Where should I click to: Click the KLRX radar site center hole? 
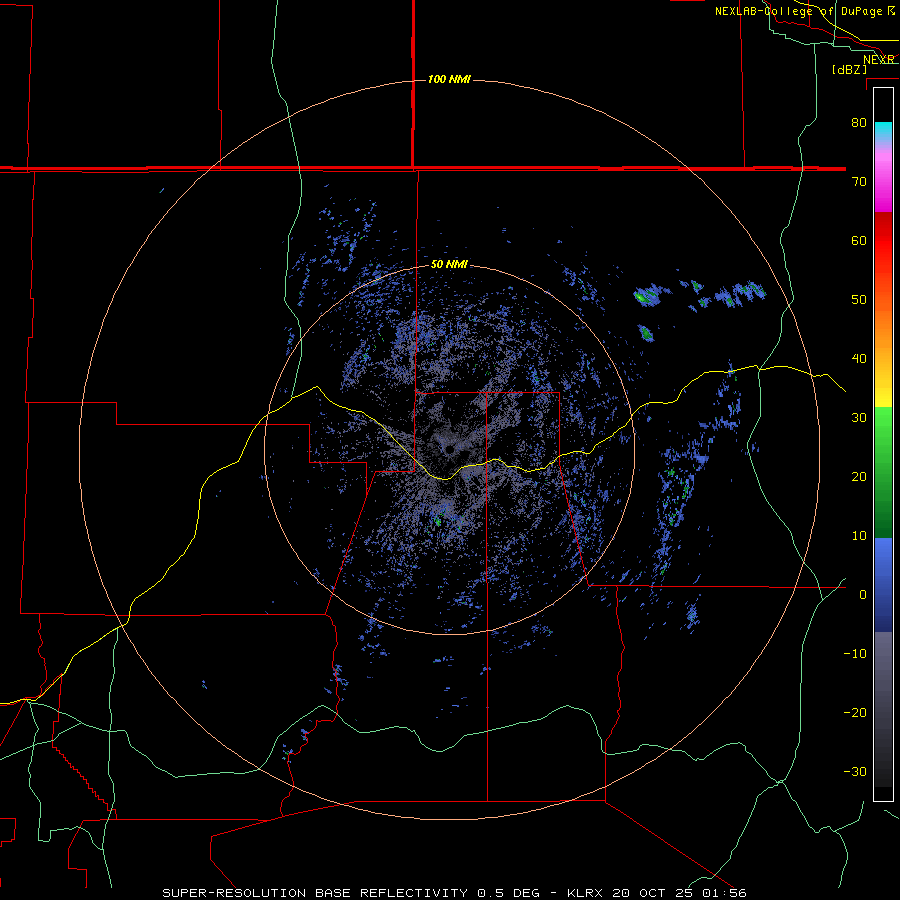click(449, 449)
